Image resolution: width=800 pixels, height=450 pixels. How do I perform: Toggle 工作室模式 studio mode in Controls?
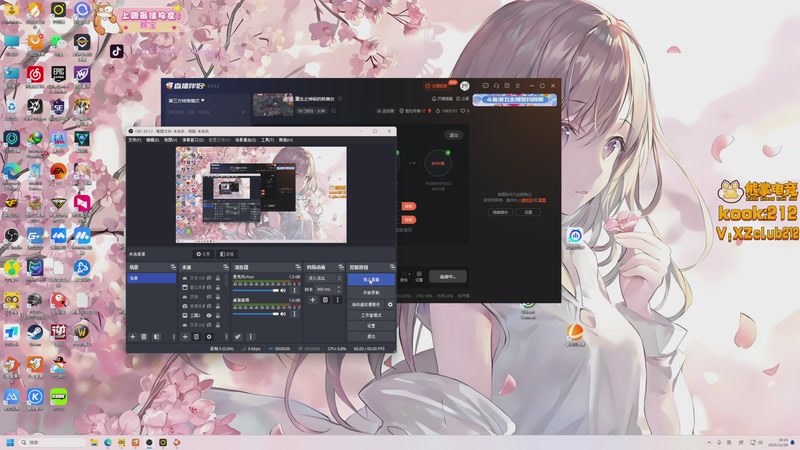(x=371, y=315)
